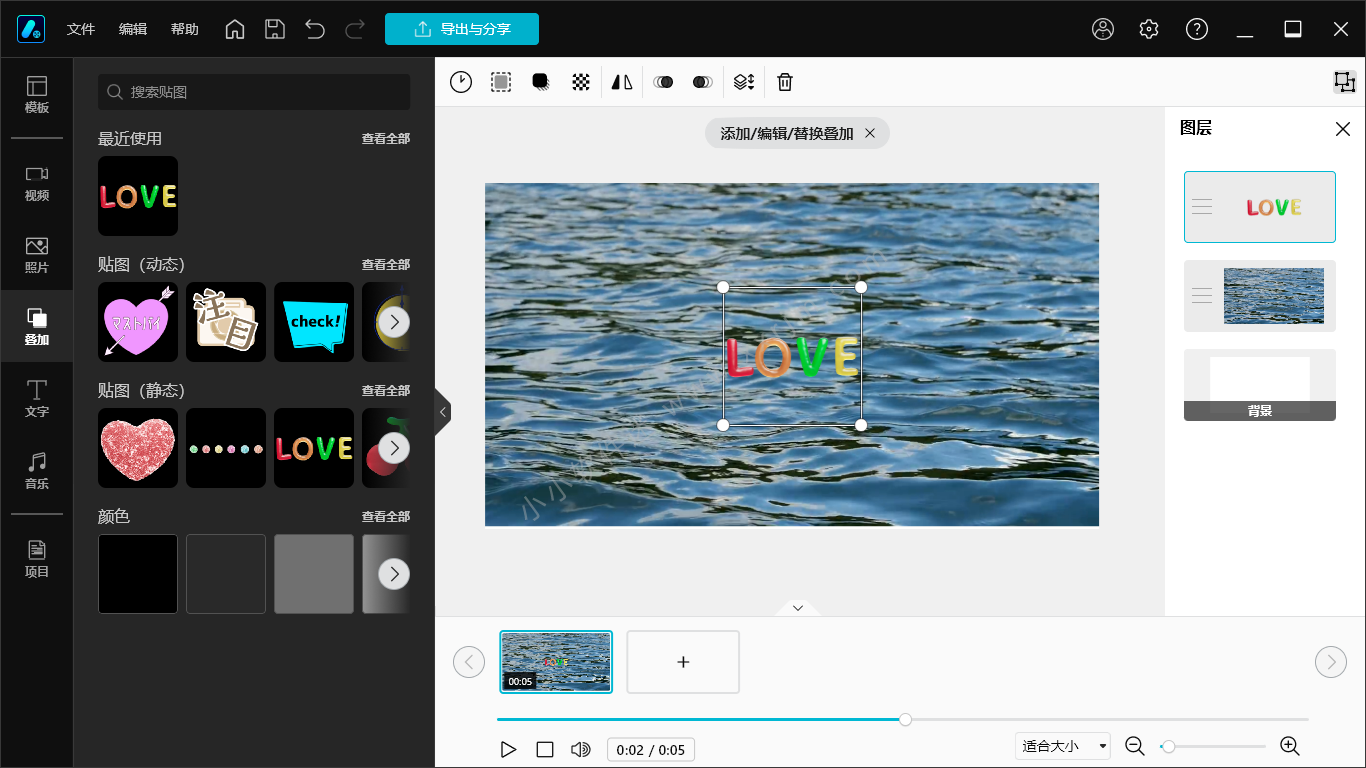Screen dimensions: 1366x768
Task: Click the 导出与分享 export button
Action: [462, 29]
